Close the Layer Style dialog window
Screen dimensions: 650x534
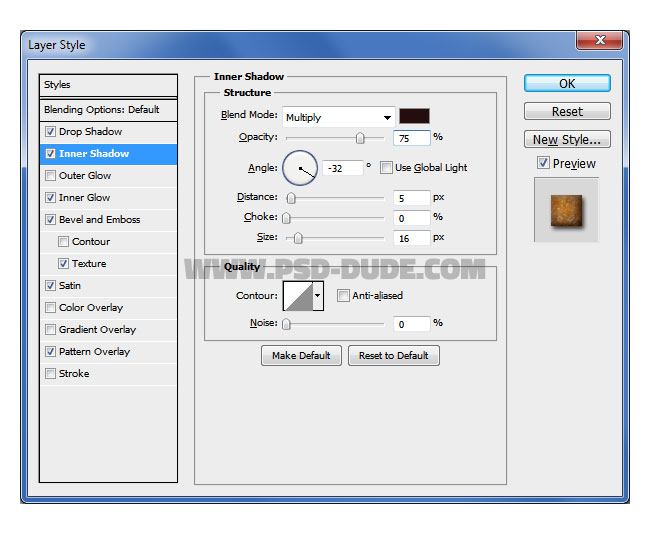[600, 41]
